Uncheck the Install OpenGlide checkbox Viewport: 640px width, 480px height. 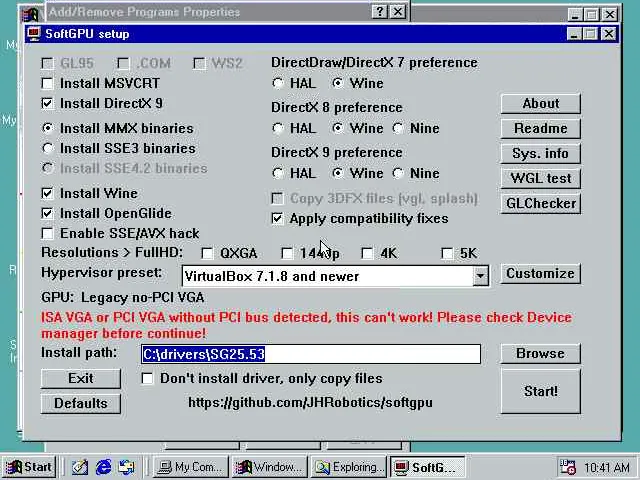[47, 213]
